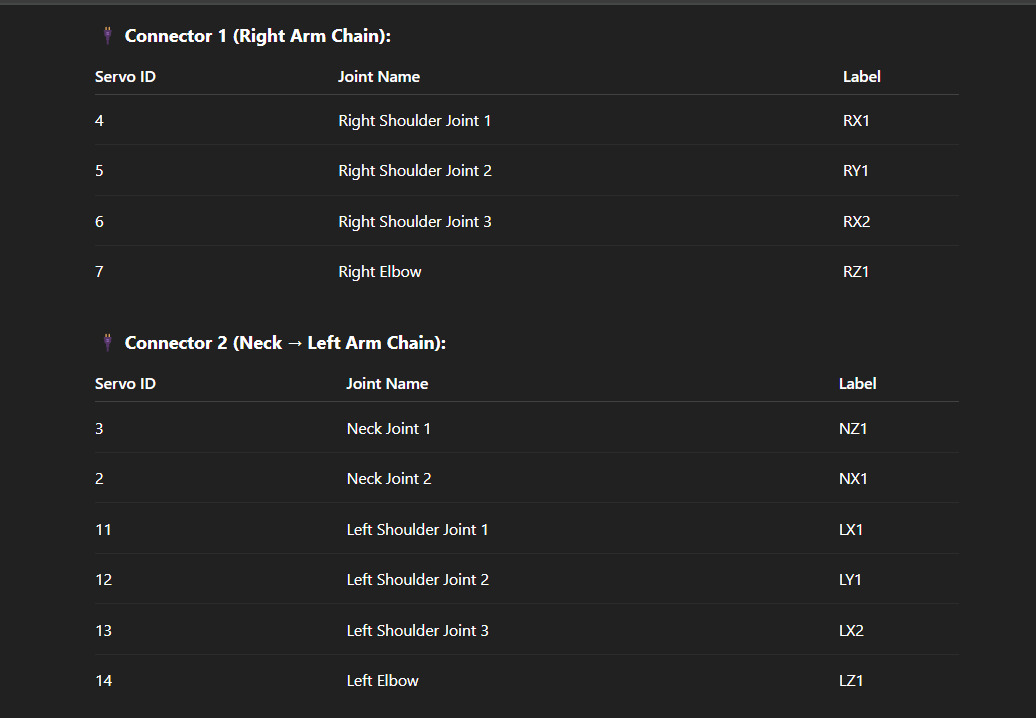Click the Label header in Connector 1 table
The width and height of the screenshot is (1036, 718).
(x=861, y=77)
